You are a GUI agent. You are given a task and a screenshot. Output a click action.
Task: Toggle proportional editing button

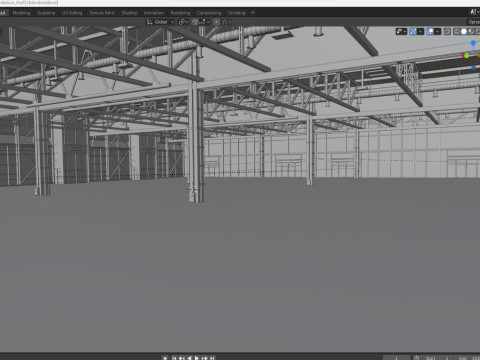217,22
